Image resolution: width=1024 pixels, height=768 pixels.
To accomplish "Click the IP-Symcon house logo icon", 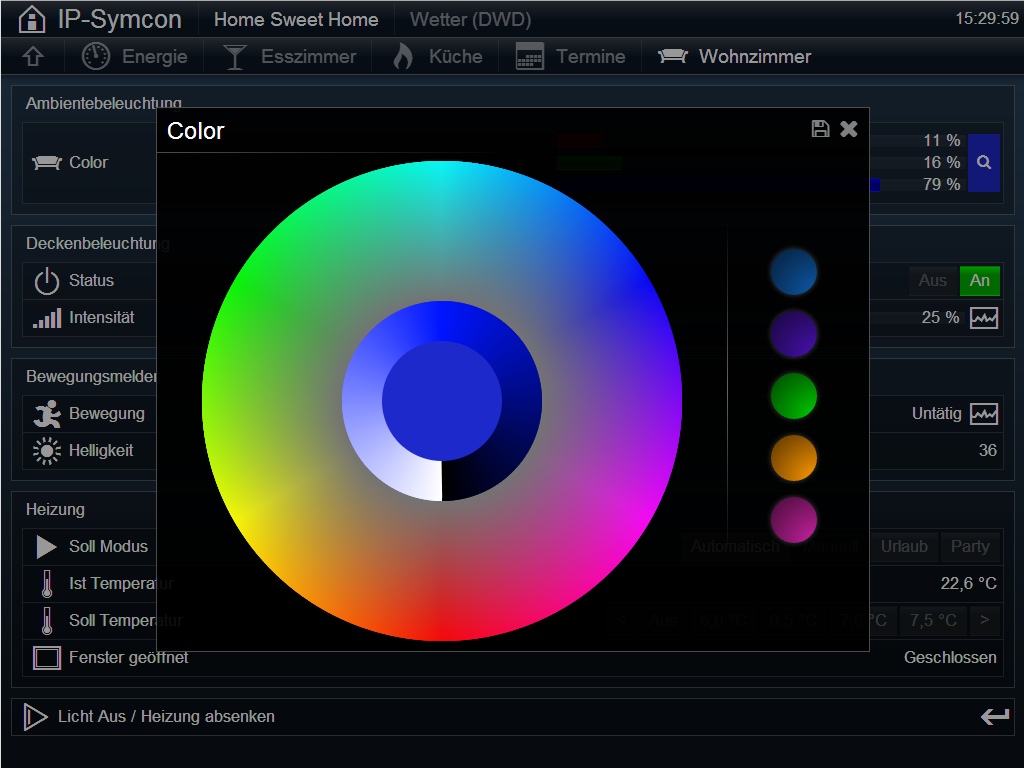I will click(x=32, y=19).
